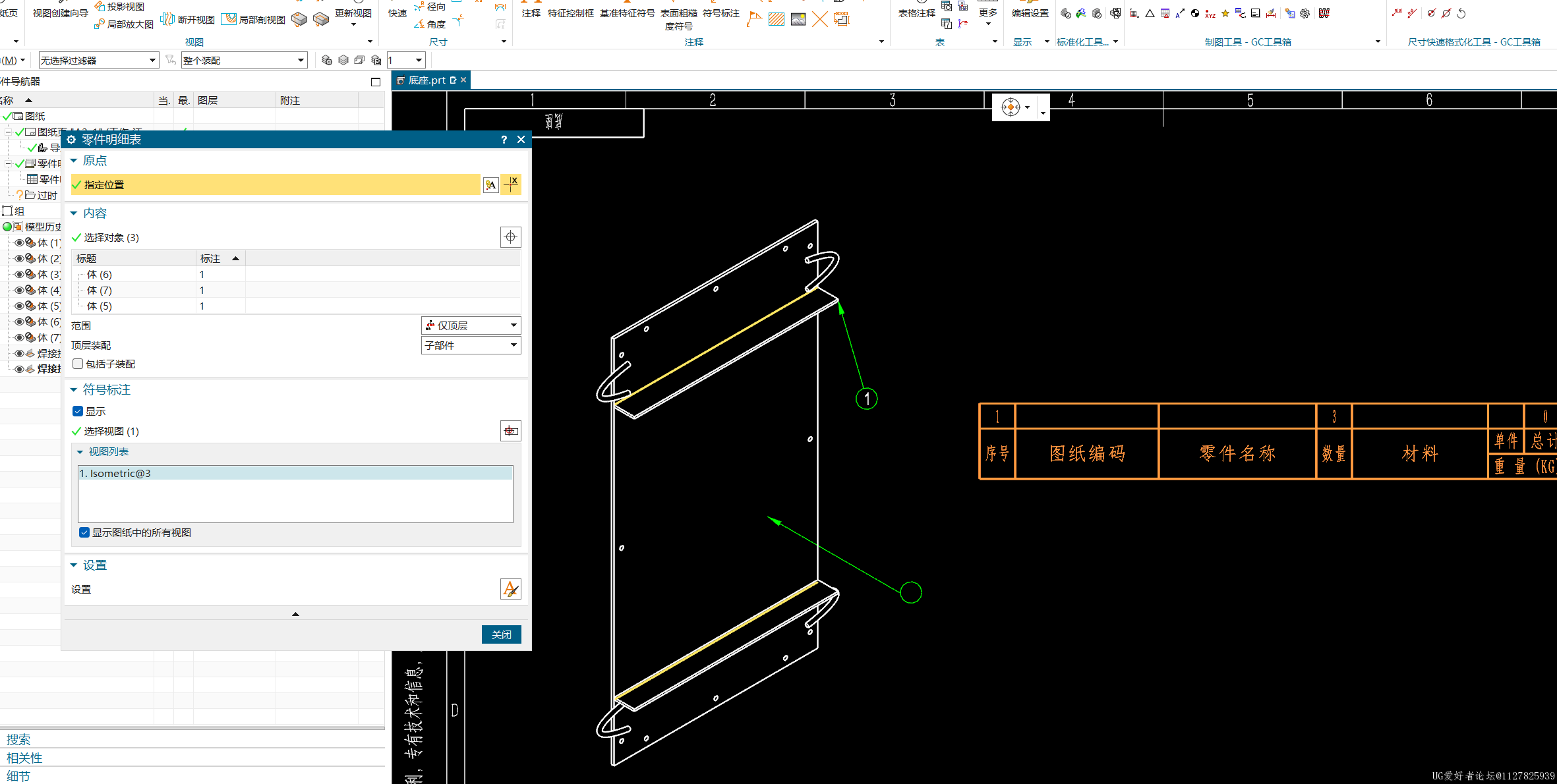Click the 标注 column header to sort
This screenshot has width=1557, height=784.
[220, 258]
